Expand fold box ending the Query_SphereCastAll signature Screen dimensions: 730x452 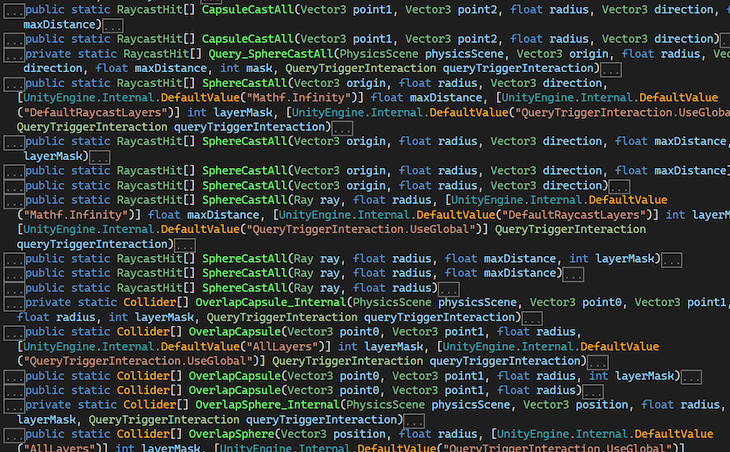[611, 69]
